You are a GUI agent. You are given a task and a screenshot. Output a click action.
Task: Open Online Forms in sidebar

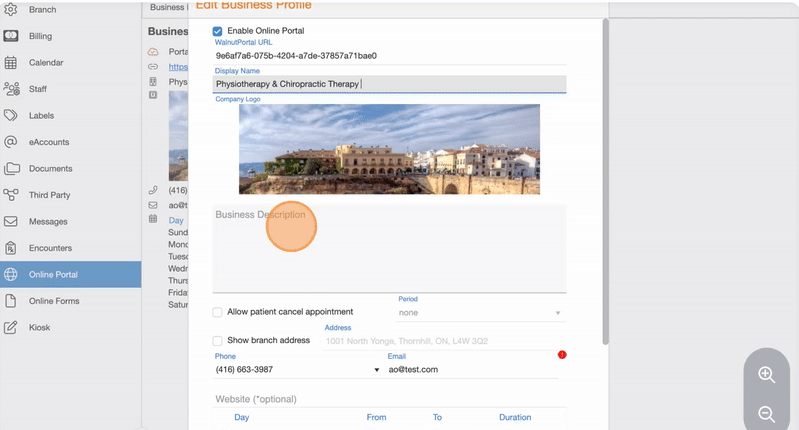click(x=54, y=301)
